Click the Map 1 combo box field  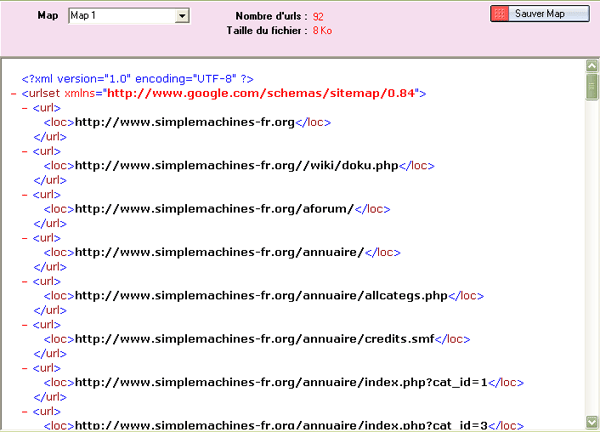click(x=121, y=16)
